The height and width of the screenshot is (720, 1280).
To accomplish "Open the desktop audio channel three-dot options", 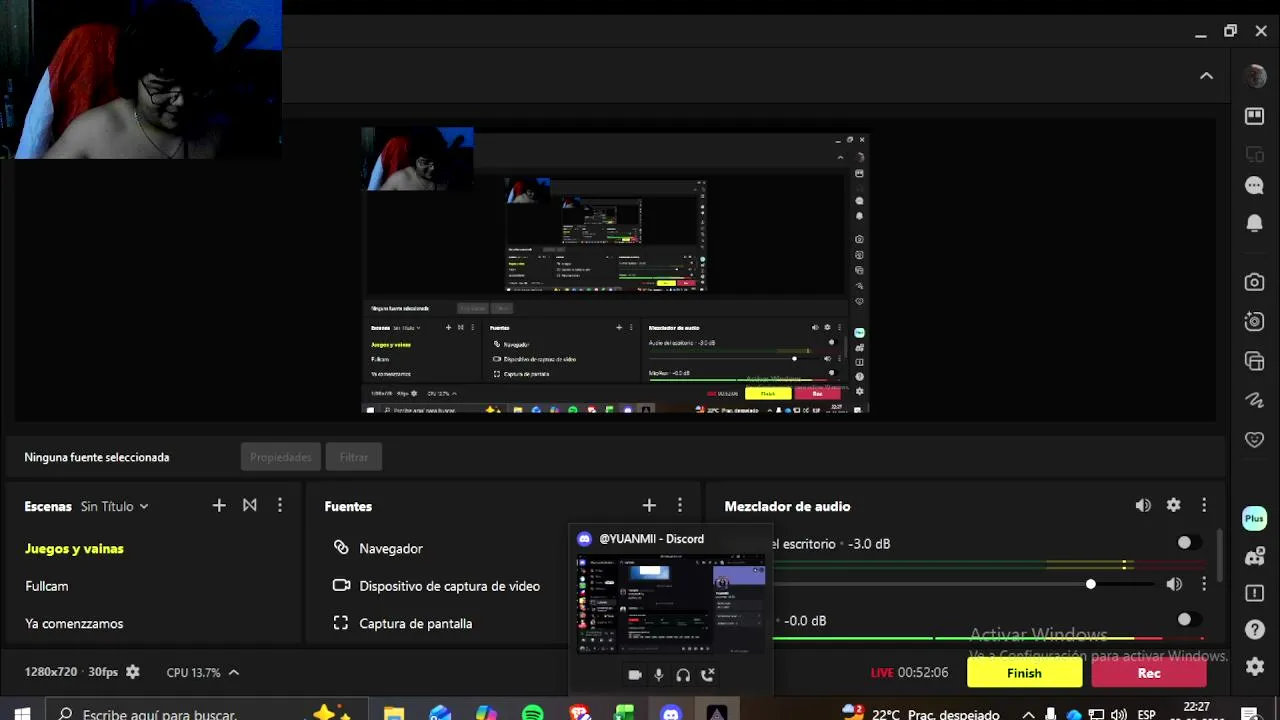I will (x=1204, y=584).
